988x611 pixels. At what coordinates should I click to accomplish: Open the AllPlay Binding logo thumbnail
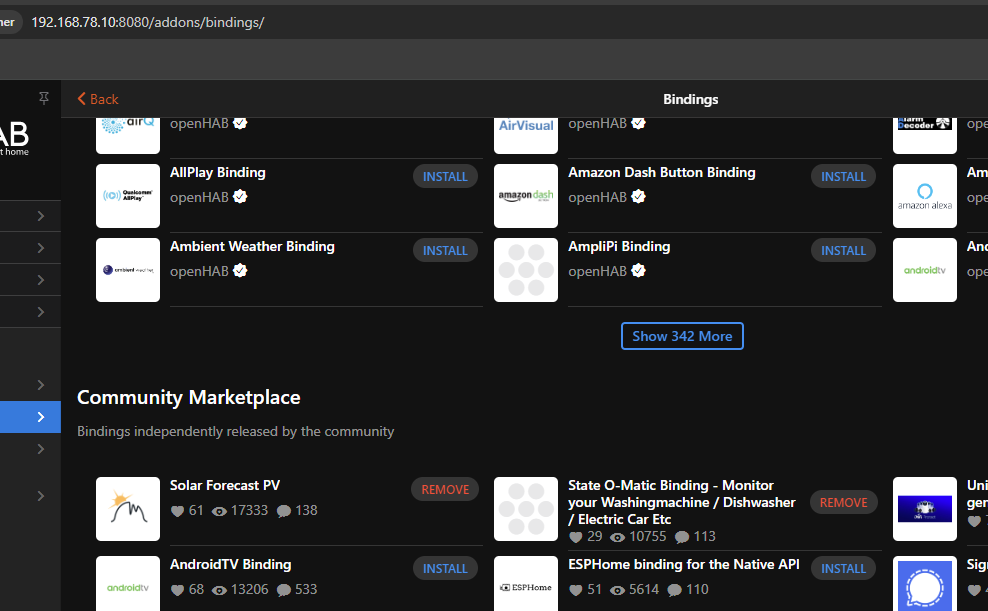[128, 196]
